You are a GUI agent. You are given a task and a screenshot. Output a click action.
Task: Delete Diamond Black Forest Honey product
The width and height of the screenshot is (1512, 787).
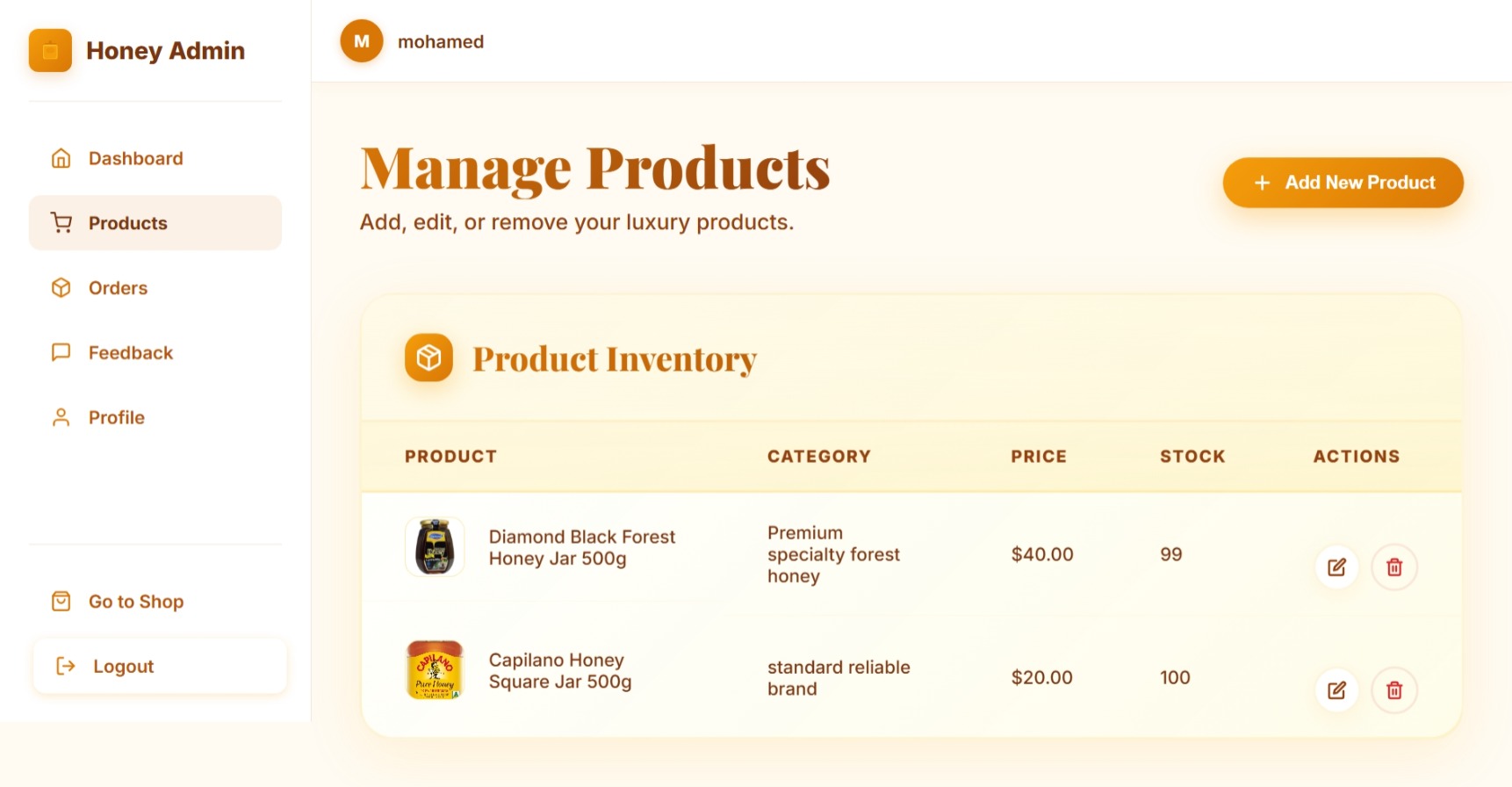coord(1394,567)
